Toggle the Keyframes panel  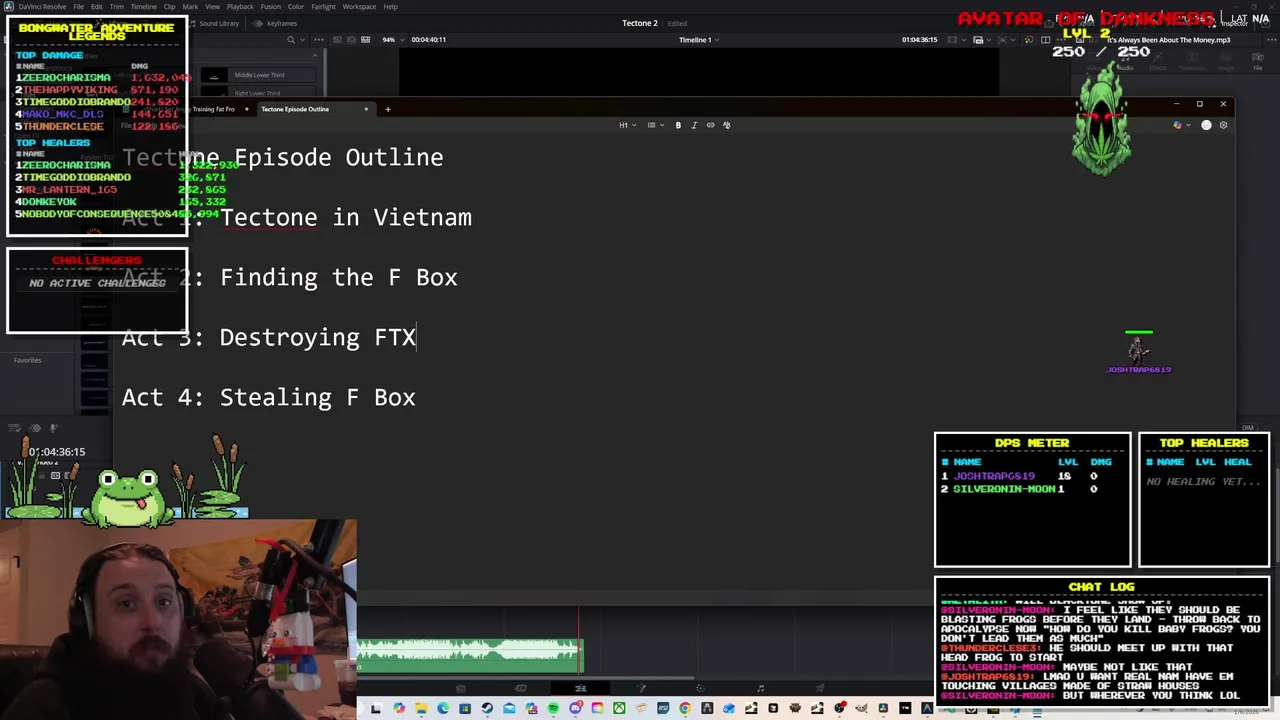point(276,23)
